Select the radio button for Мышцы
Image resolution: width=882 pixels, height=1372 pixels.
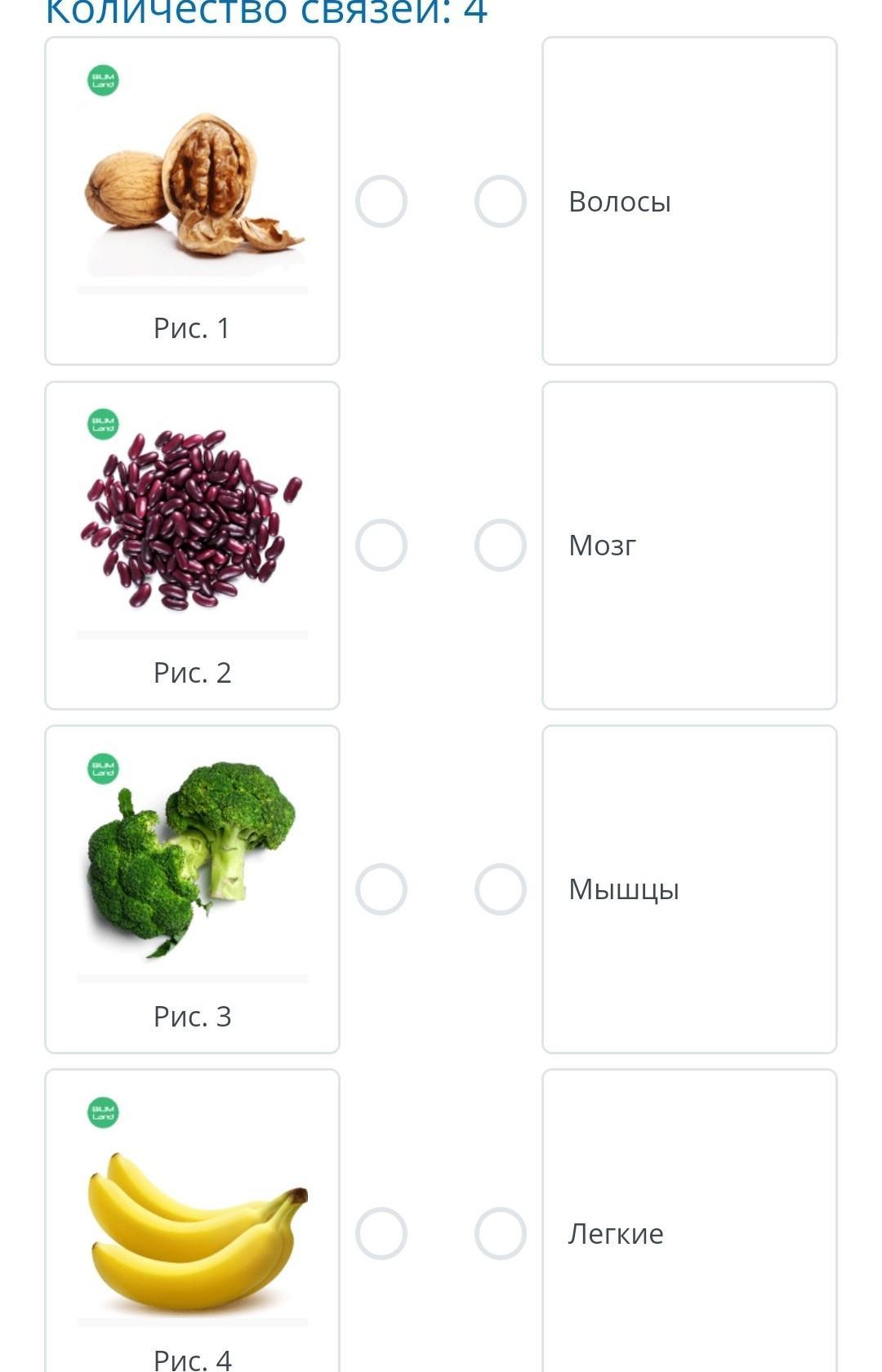pos(500,889)
